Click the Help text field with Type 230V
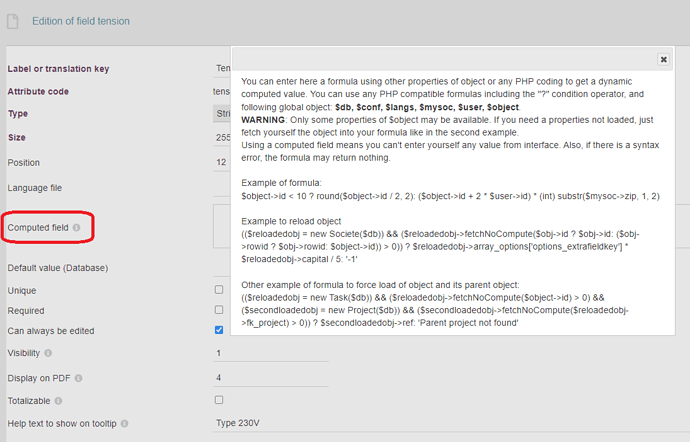Image resolution: width=690 pixels, height=442 pixels. point(451,423)
